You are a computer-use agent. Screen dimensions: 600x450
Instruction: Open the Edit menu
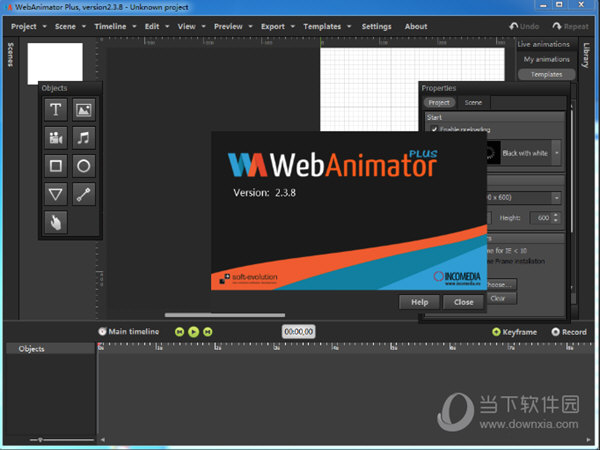(x=157, y=26)
